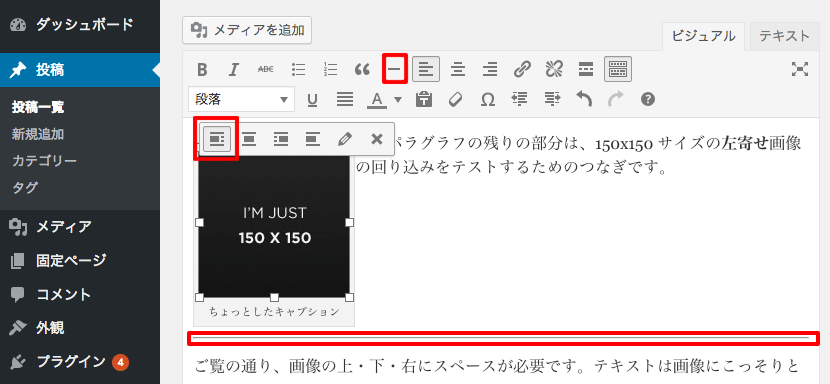Toggle underline formatting
830x384 pixels.
click(x=313, y=99)
